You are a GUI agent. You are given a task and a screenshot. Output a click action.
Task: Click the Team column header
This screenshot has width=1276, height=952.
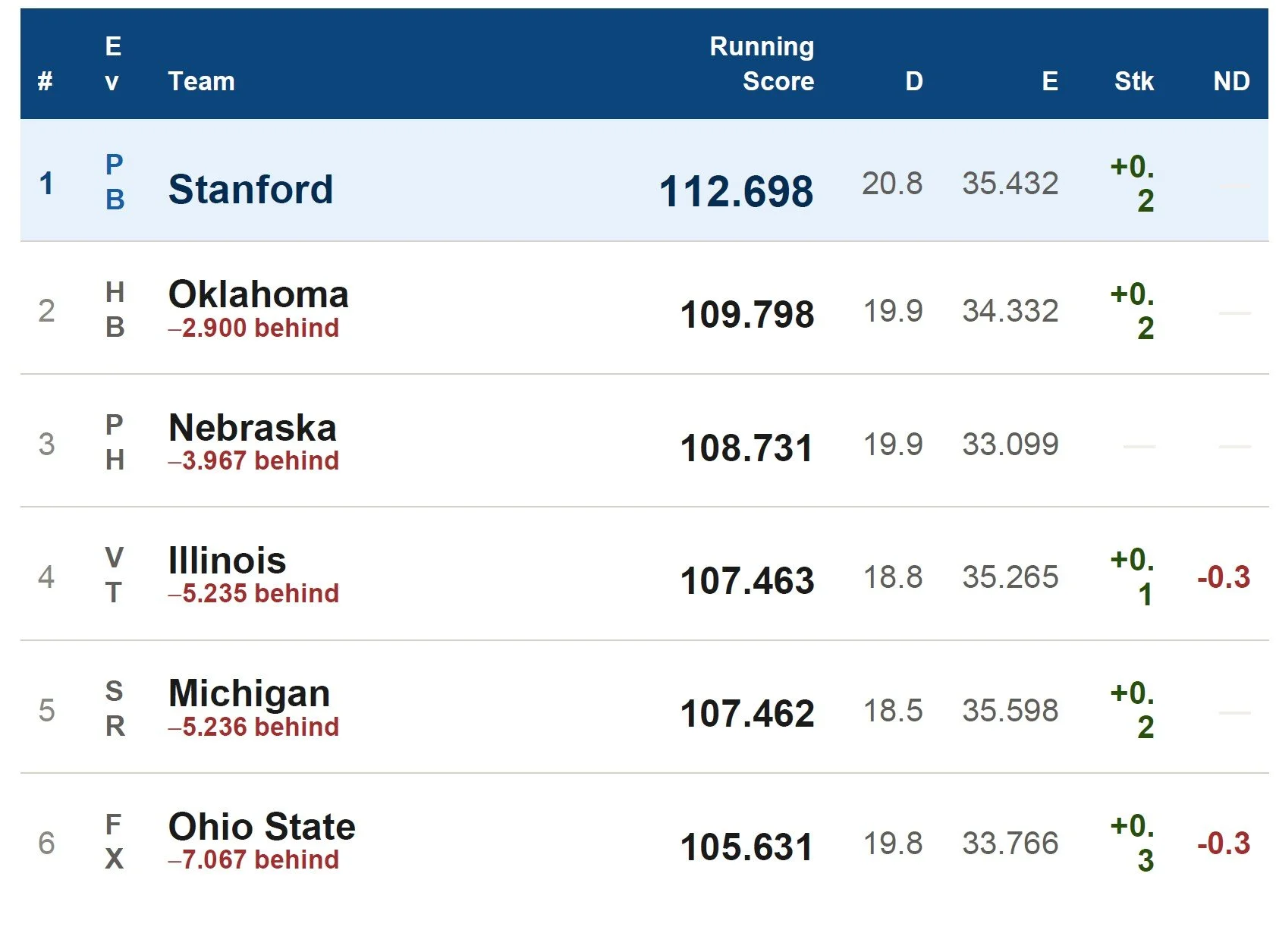coord(201,81)
